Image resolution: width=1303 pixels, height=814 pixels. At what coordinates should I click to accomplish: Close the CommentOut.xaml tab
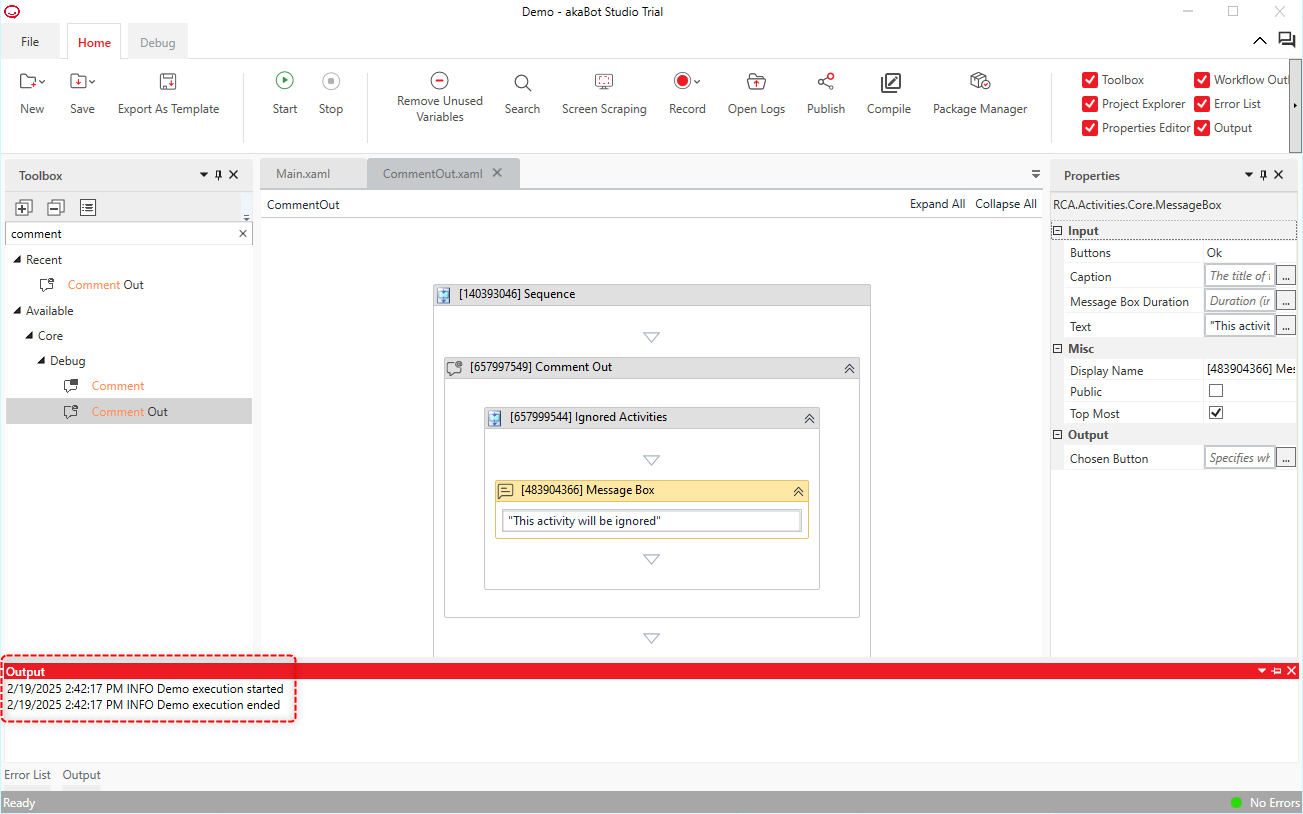498,173
